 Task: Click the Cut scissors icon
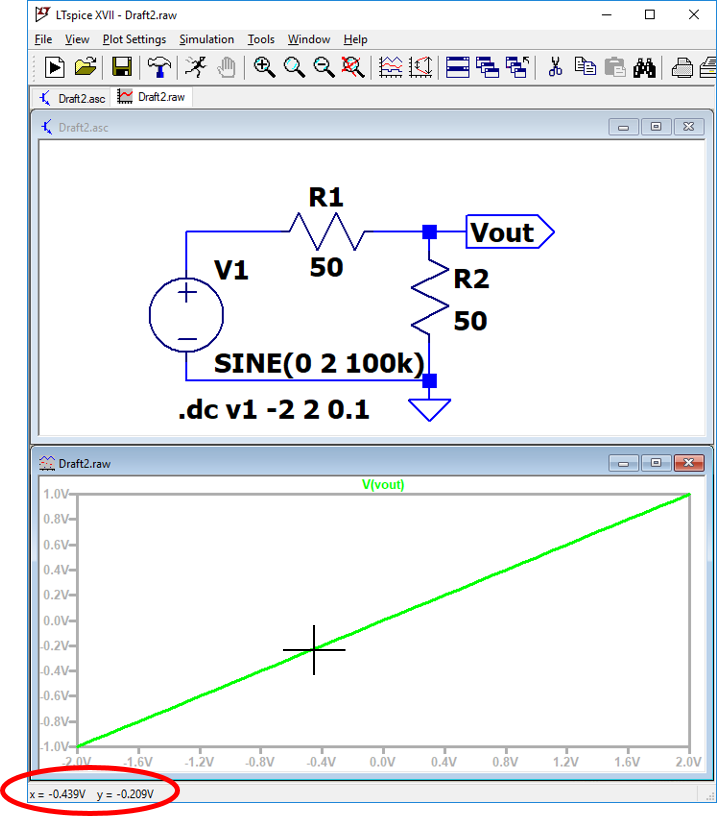click(x=555, y=67)
